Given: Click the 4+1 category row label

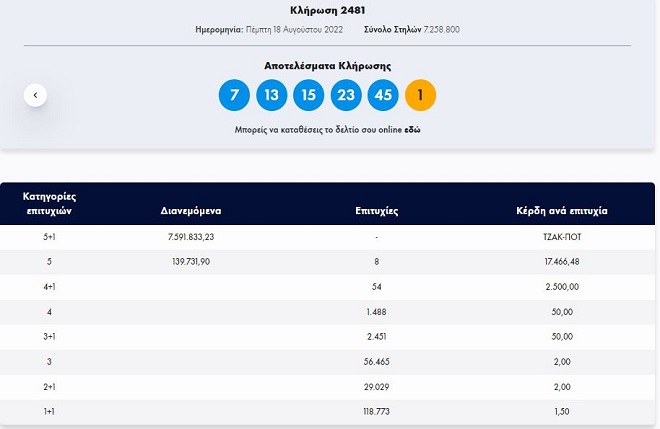Looking at the screenshot, I should coord(49,286).
